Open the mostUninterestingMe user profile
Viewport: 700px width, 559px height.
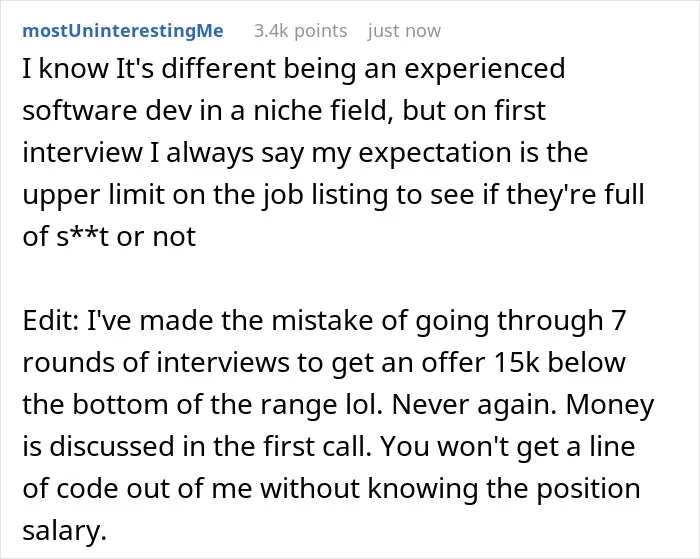(123, 31)
